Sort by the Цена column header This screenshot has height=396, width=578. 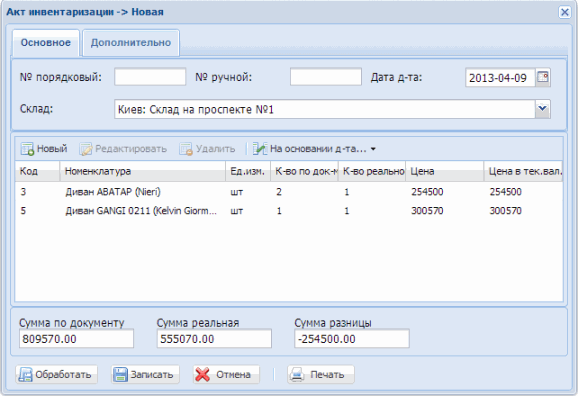445,171
